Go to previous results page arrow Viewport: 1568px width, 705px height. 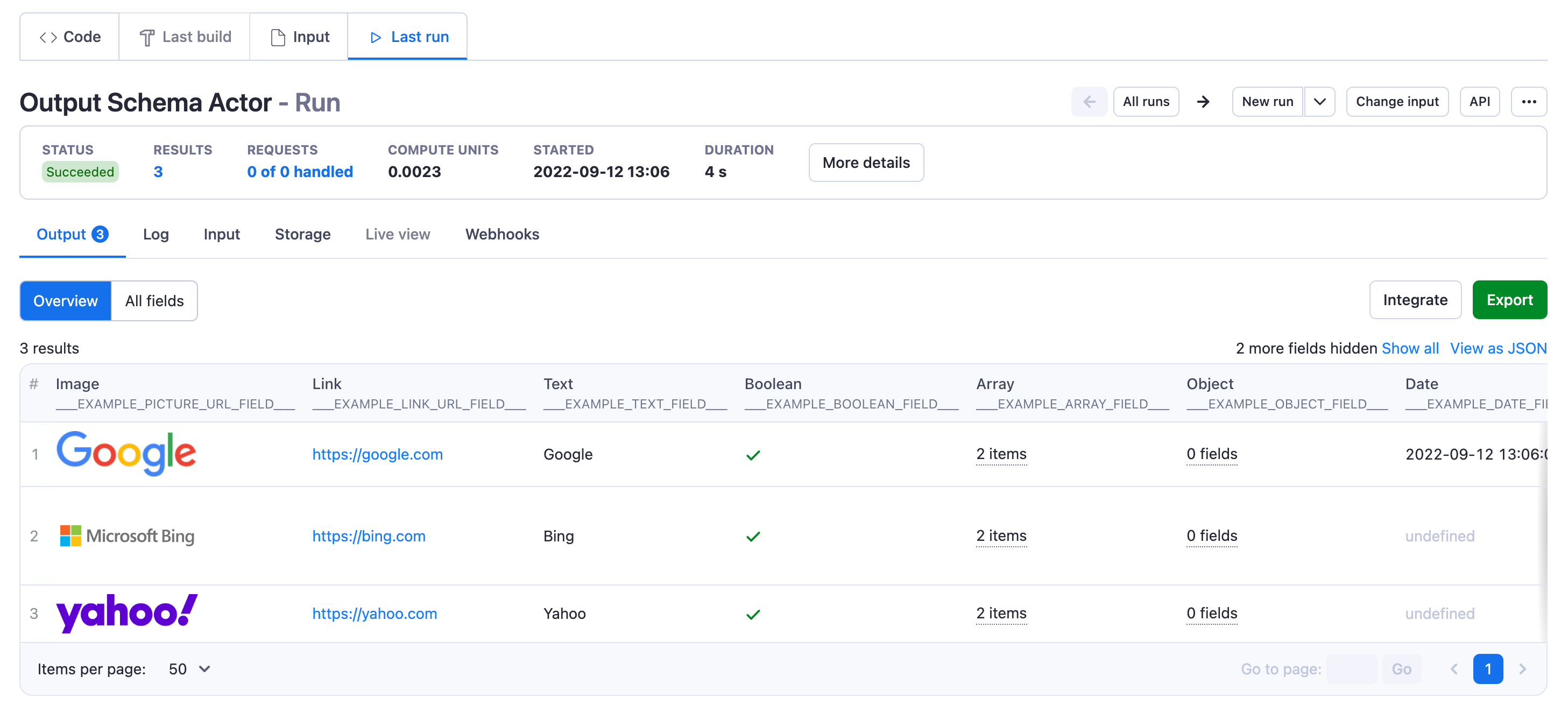click(x=1453, y=668)
